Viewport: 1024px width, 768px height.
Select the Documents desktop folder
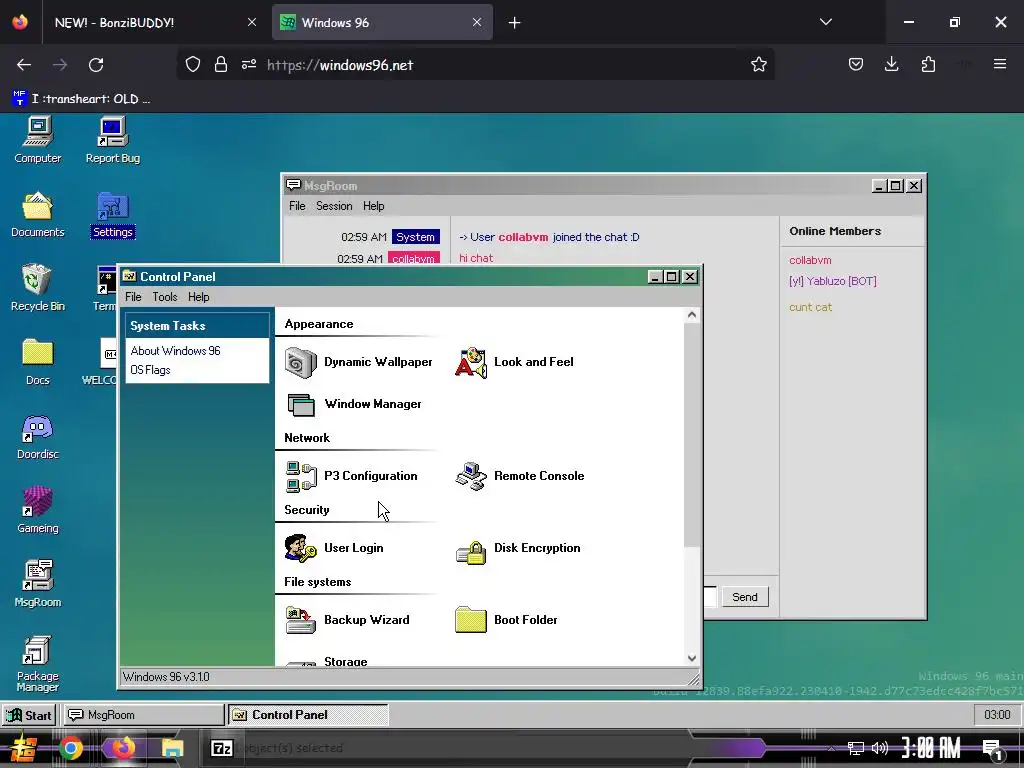click(38, 214)
